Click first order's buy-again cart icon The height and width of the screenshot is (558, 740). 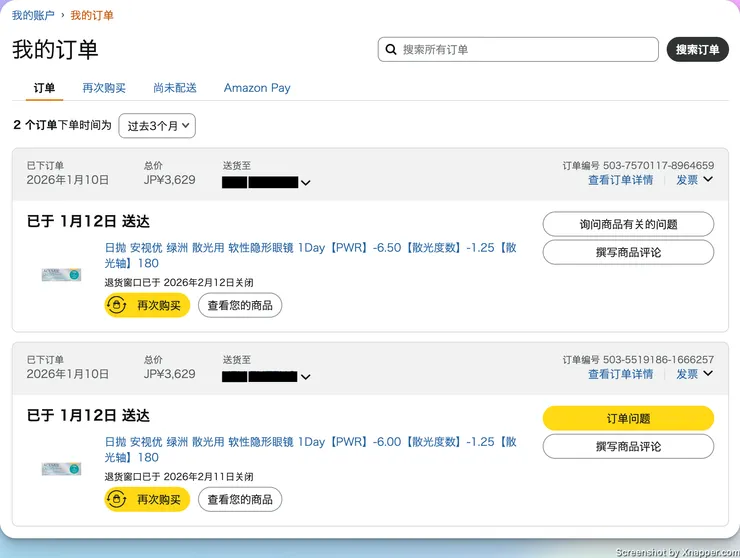pyautogui.click(x=119, y=305)
